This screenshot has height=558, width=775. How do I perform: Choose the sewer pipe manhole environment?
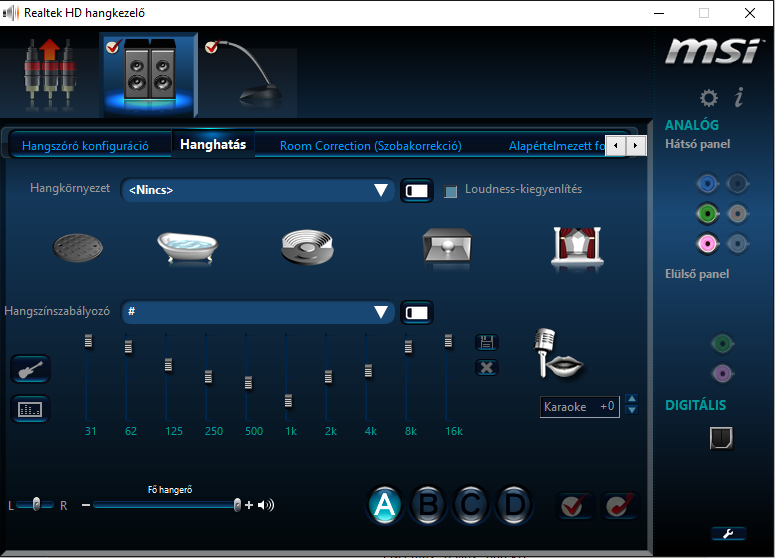point(78,247)
